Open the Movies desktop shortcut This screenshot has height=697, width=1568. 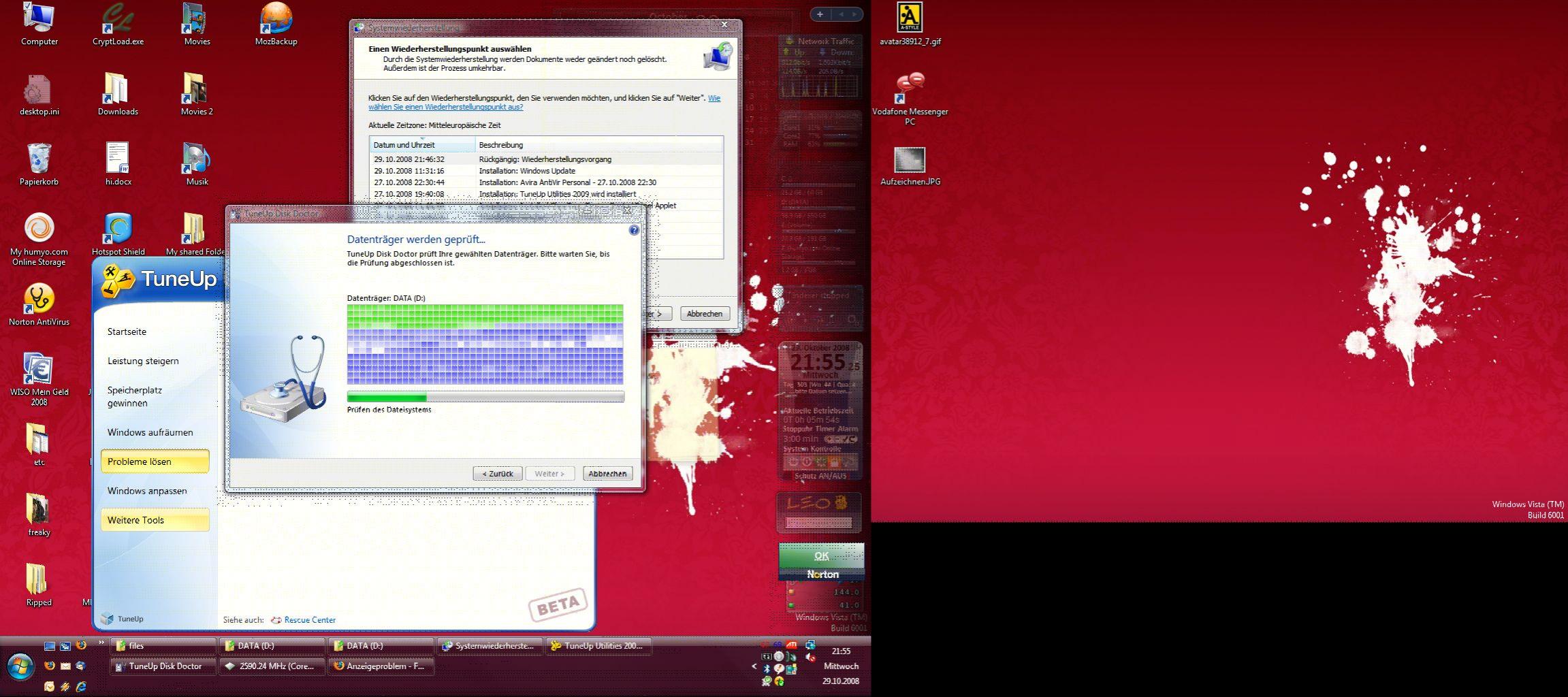tap(197, 25)
